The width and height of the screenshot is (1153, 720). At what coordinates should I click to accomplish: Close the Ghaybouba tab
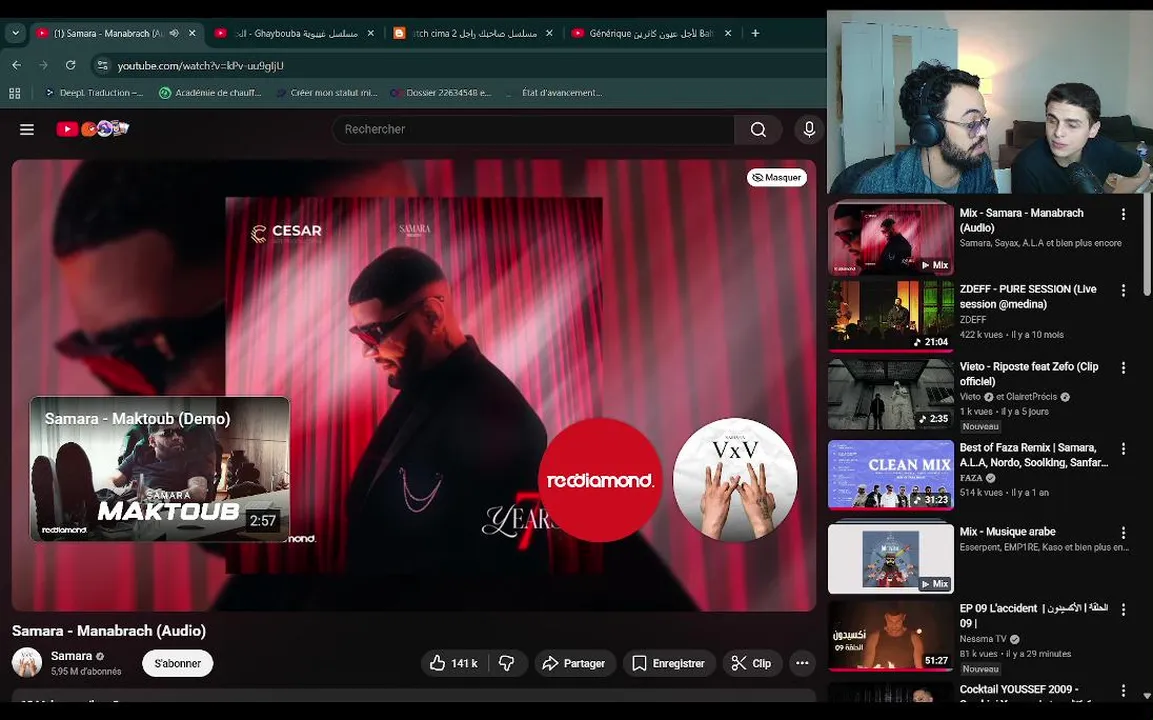click(371, 33)
